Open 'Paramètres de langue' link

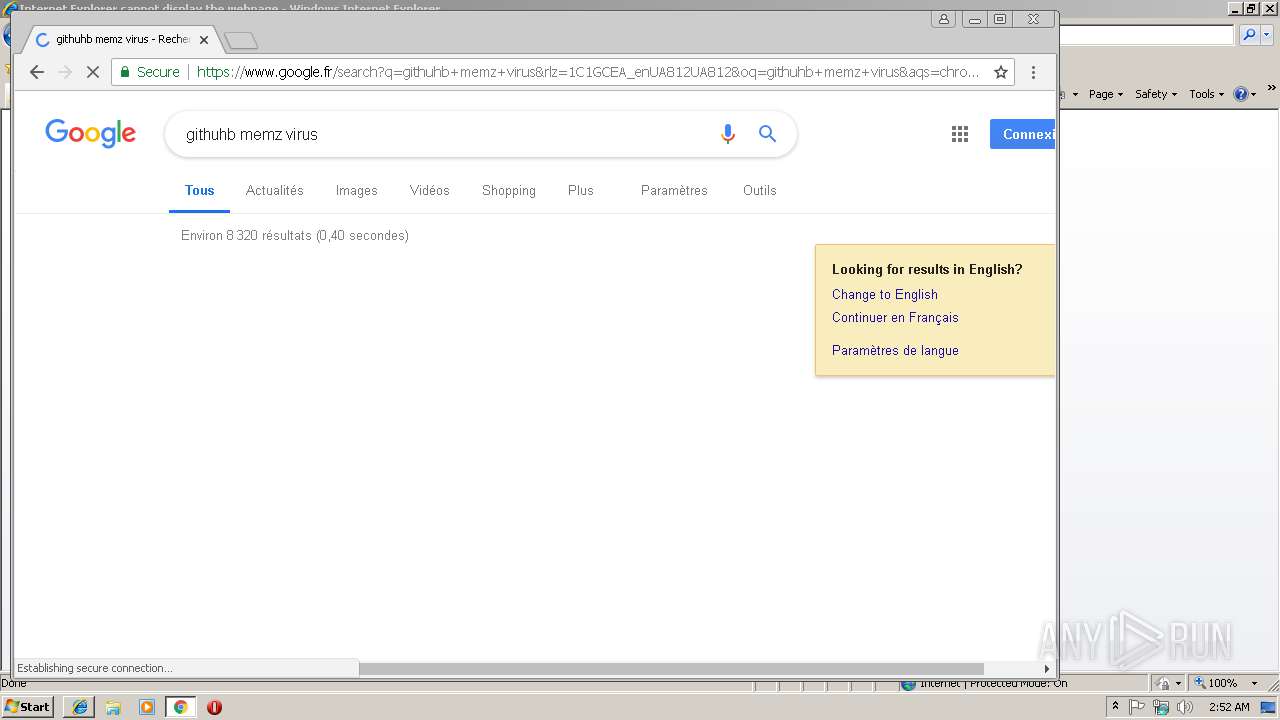[895, 350]
